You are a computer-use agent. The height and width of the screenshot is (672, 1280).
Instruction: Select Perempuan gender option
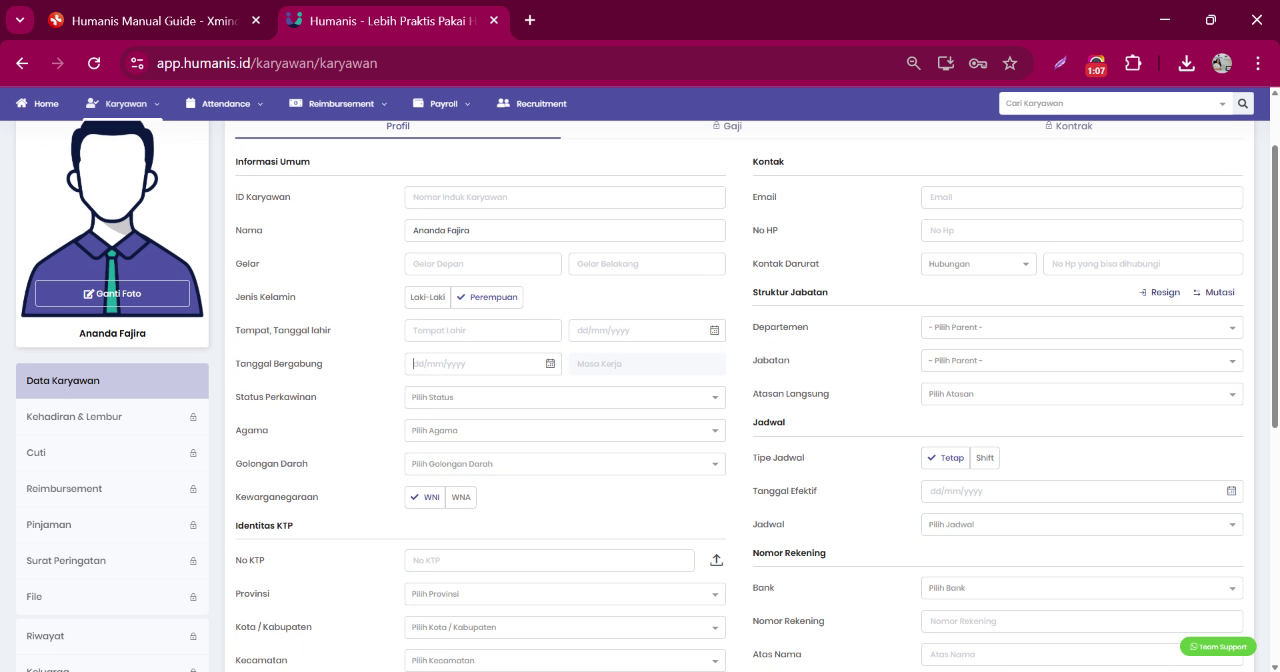(487, 297)
